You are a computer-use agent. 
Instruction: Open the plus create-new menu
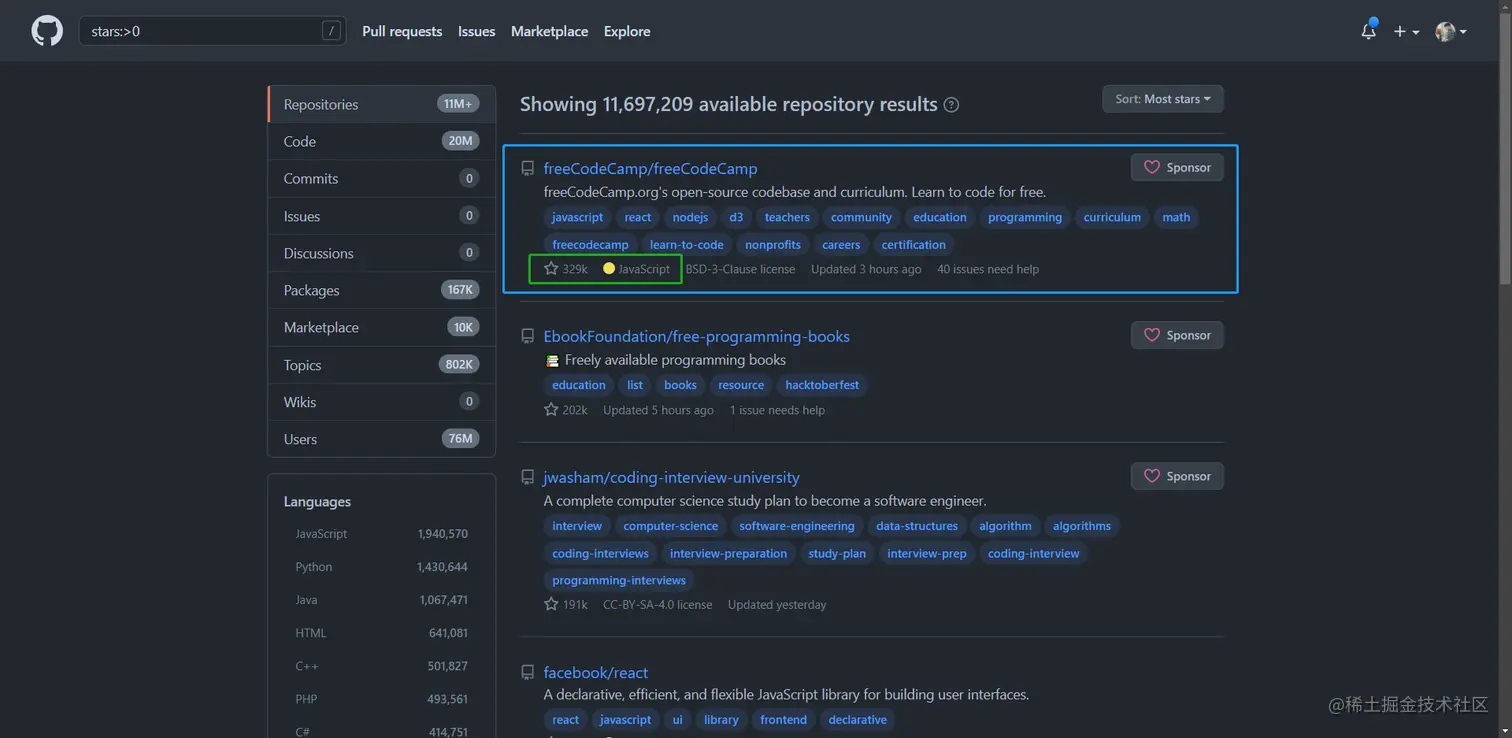[1406, 31]
